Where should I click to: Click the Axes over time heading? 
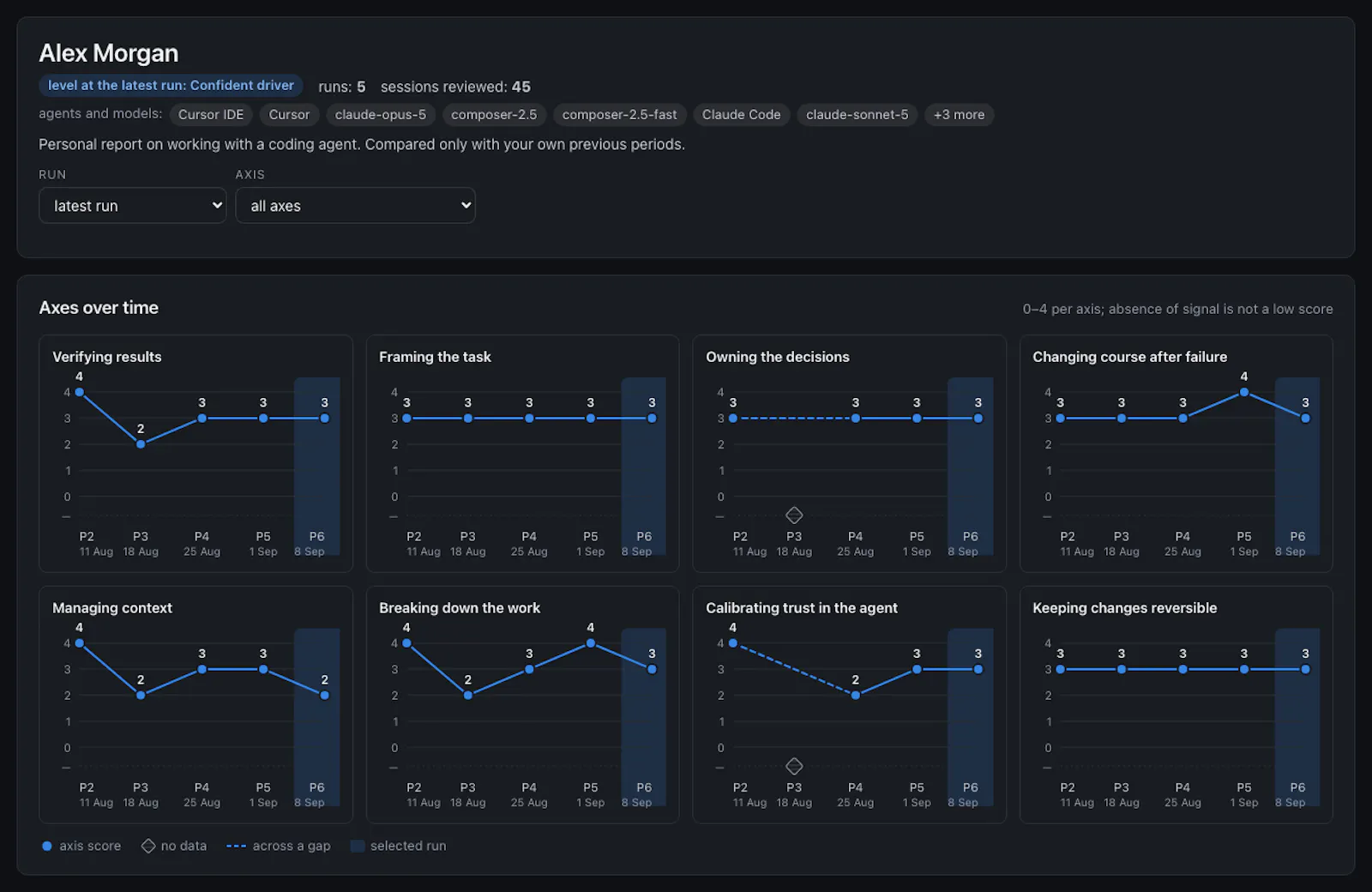pos(99,308)
